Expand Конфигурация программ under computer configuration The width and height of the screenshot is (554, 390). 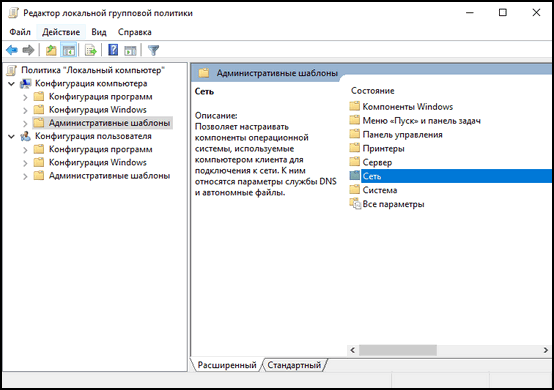[x=25, y=97]
